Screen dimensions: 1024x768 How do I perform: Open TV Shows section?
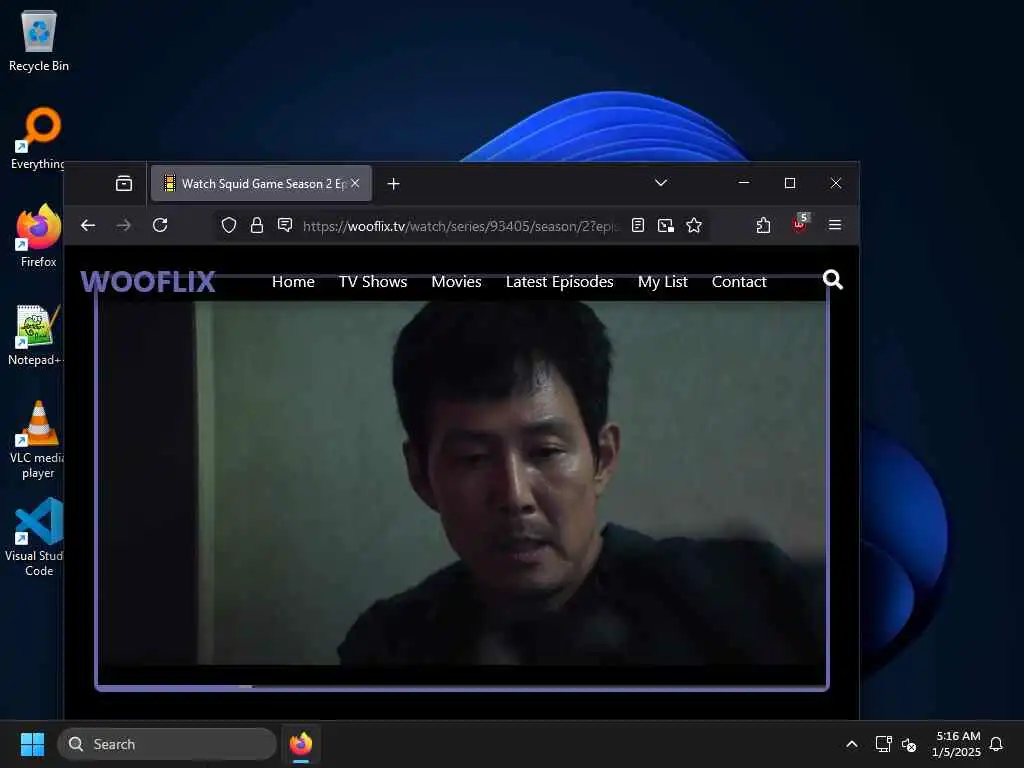coord(373,281)
